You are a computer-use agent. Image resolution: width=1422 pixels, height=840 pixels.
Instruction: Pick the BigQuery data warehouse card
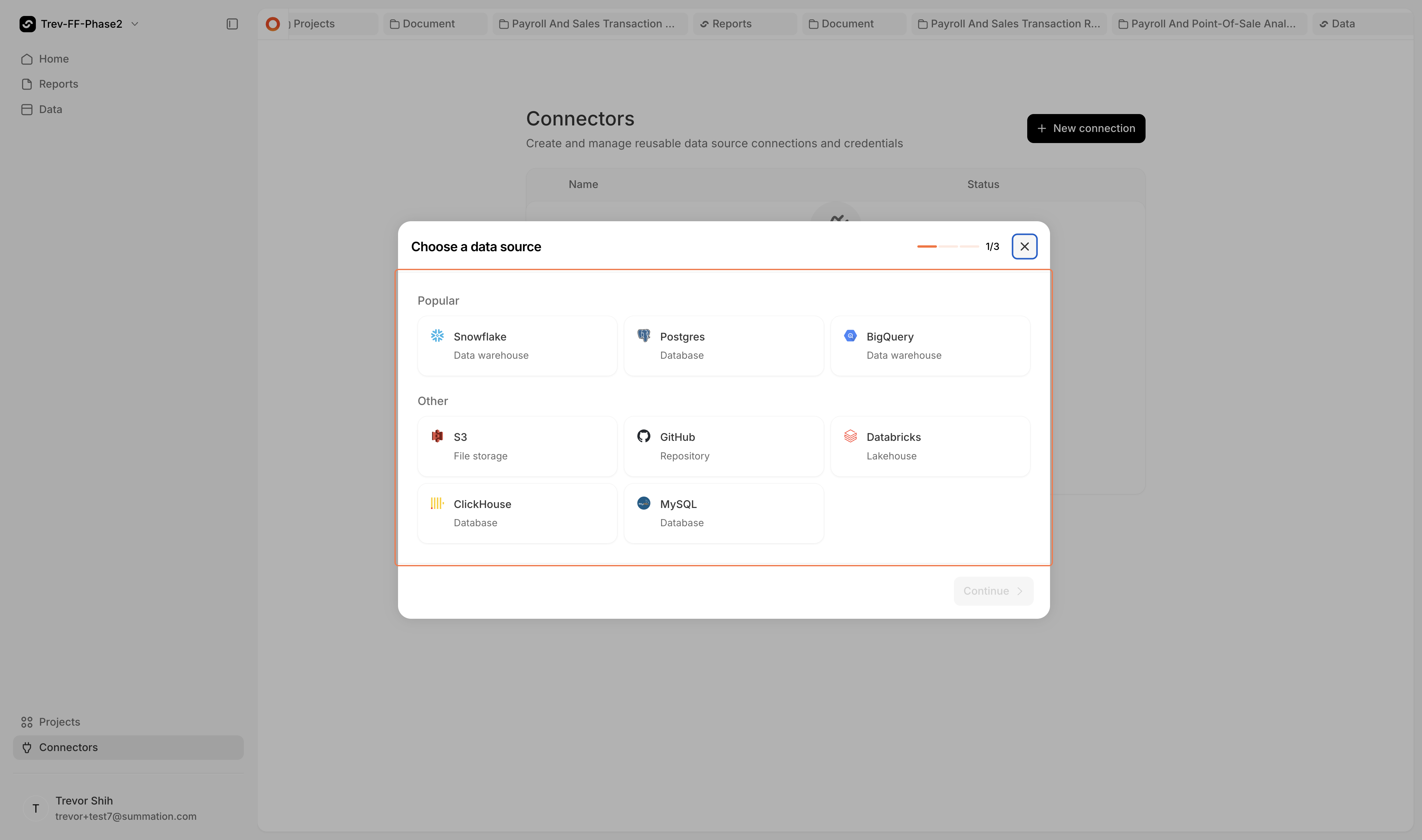(930, 346)
